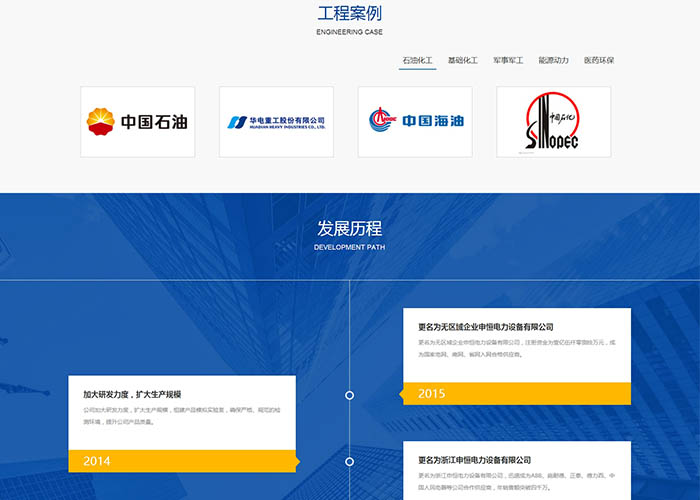This screenshot has width=700, height=500.
Task: Switch to the 医药环保 tab
Action: pos(599,60)
